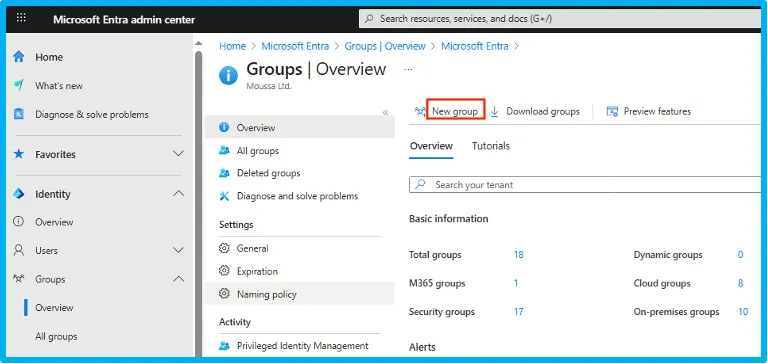Expand the Users section chevron
Image resolution: width=768 pixels, height=364 pixels.
(x=179, y=250)
